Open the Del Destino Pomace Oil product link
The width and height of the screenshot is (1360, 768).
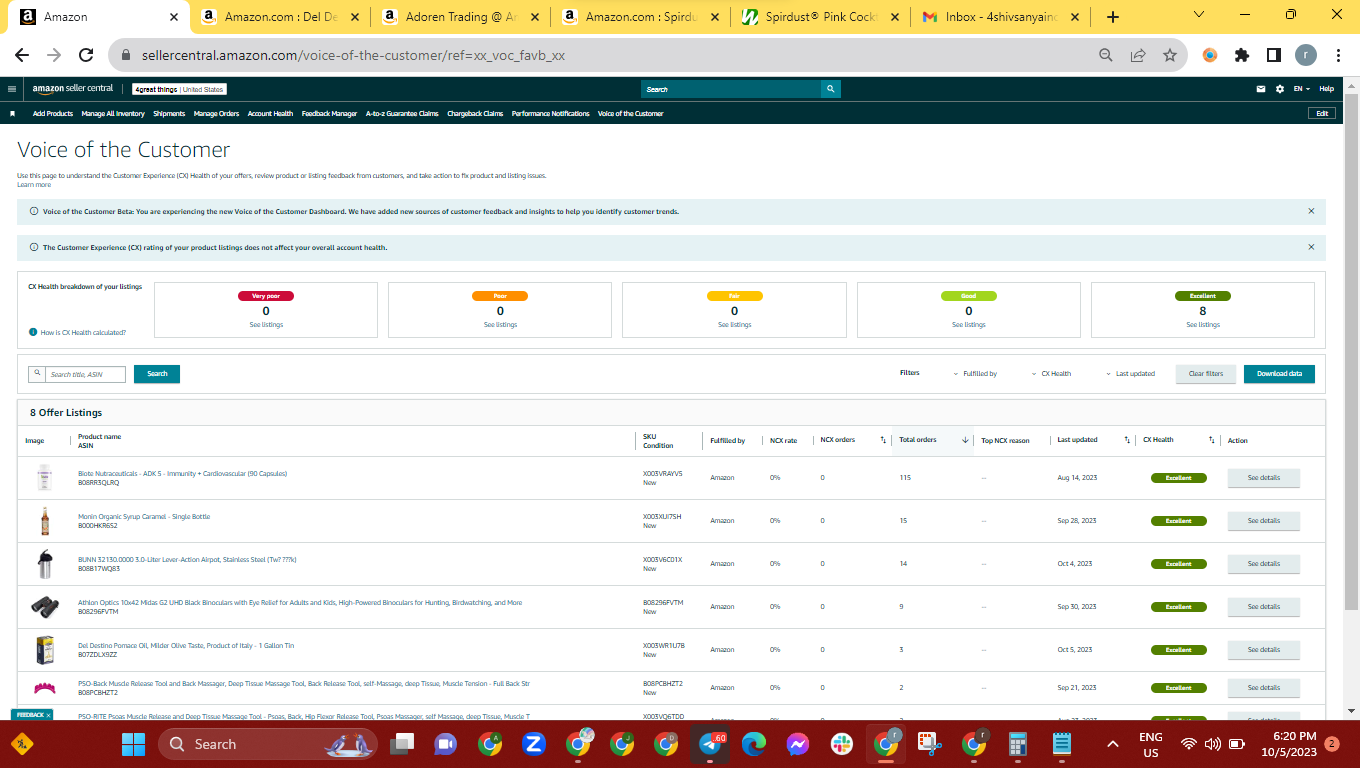tap(186, 646)
